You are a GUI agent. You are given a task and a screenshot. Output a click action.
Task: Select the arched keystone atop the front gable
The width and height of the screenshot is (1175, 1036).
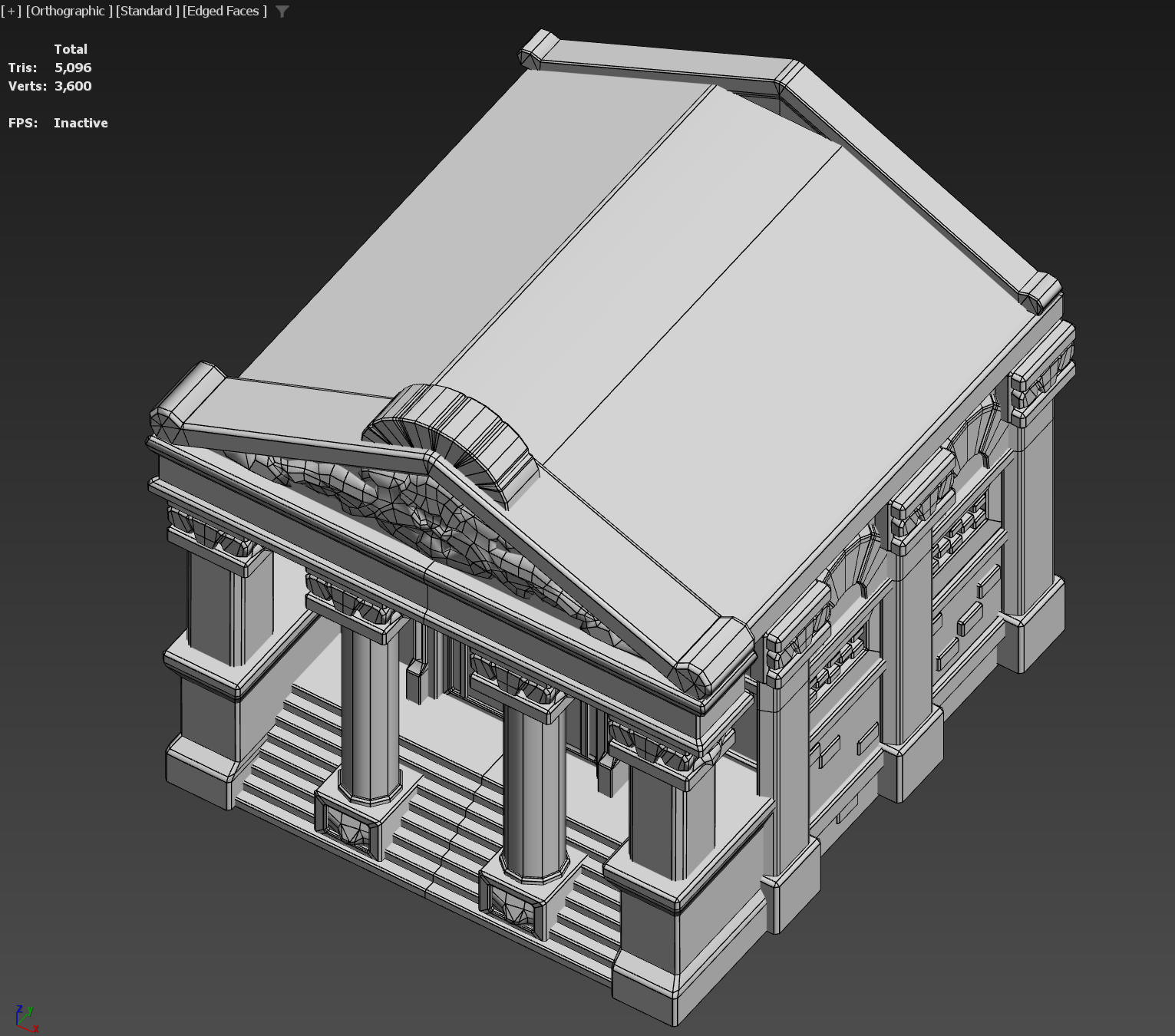coord(453,434)
